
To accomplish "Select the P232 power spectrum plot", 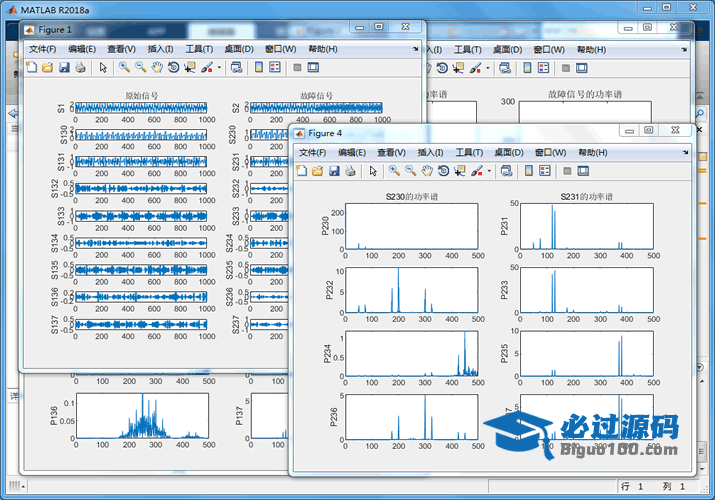I will [412, 290].
